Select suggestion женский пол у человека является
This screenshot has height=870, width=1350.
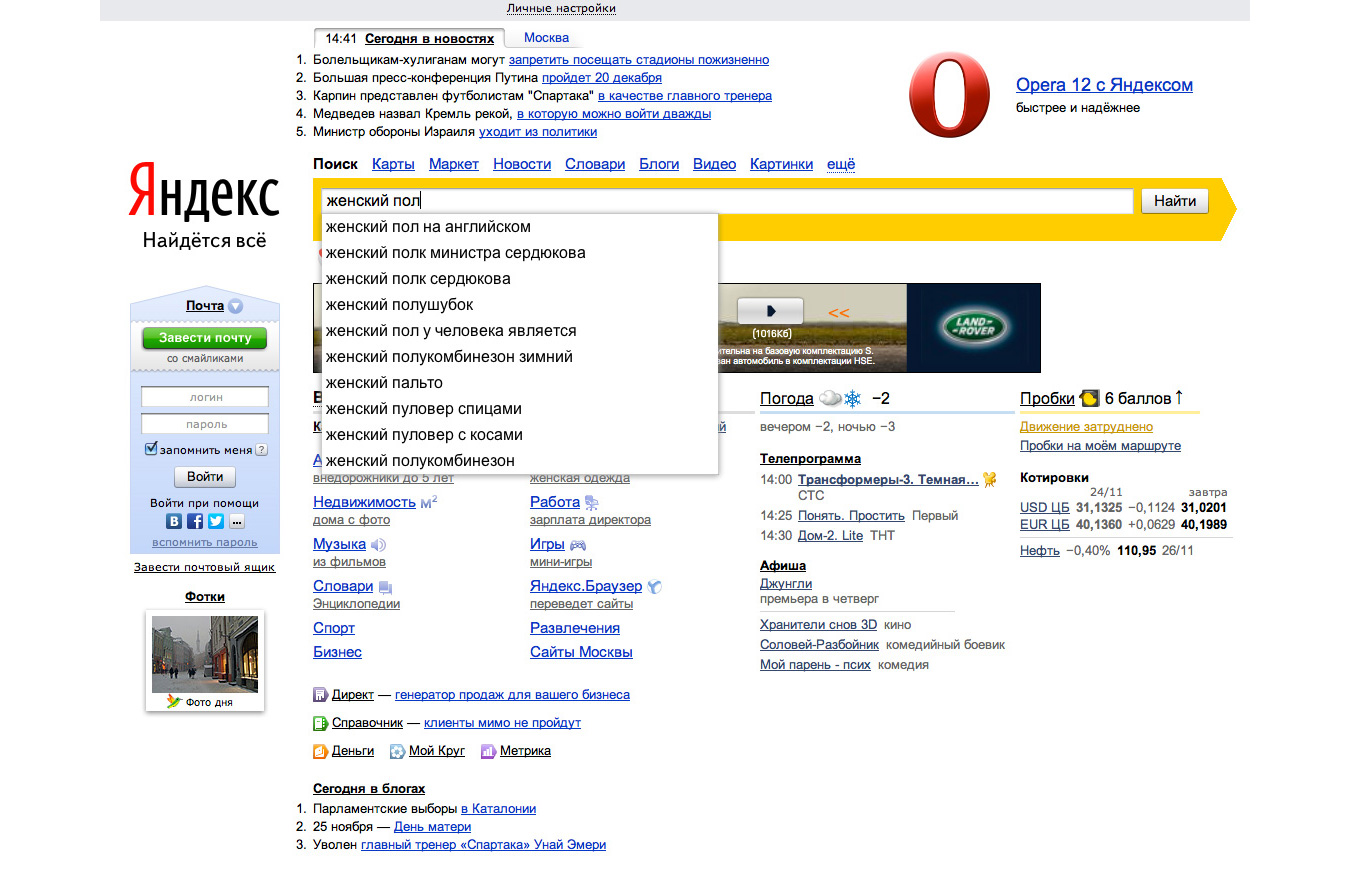pyautogui.click(x=520, y=331)
